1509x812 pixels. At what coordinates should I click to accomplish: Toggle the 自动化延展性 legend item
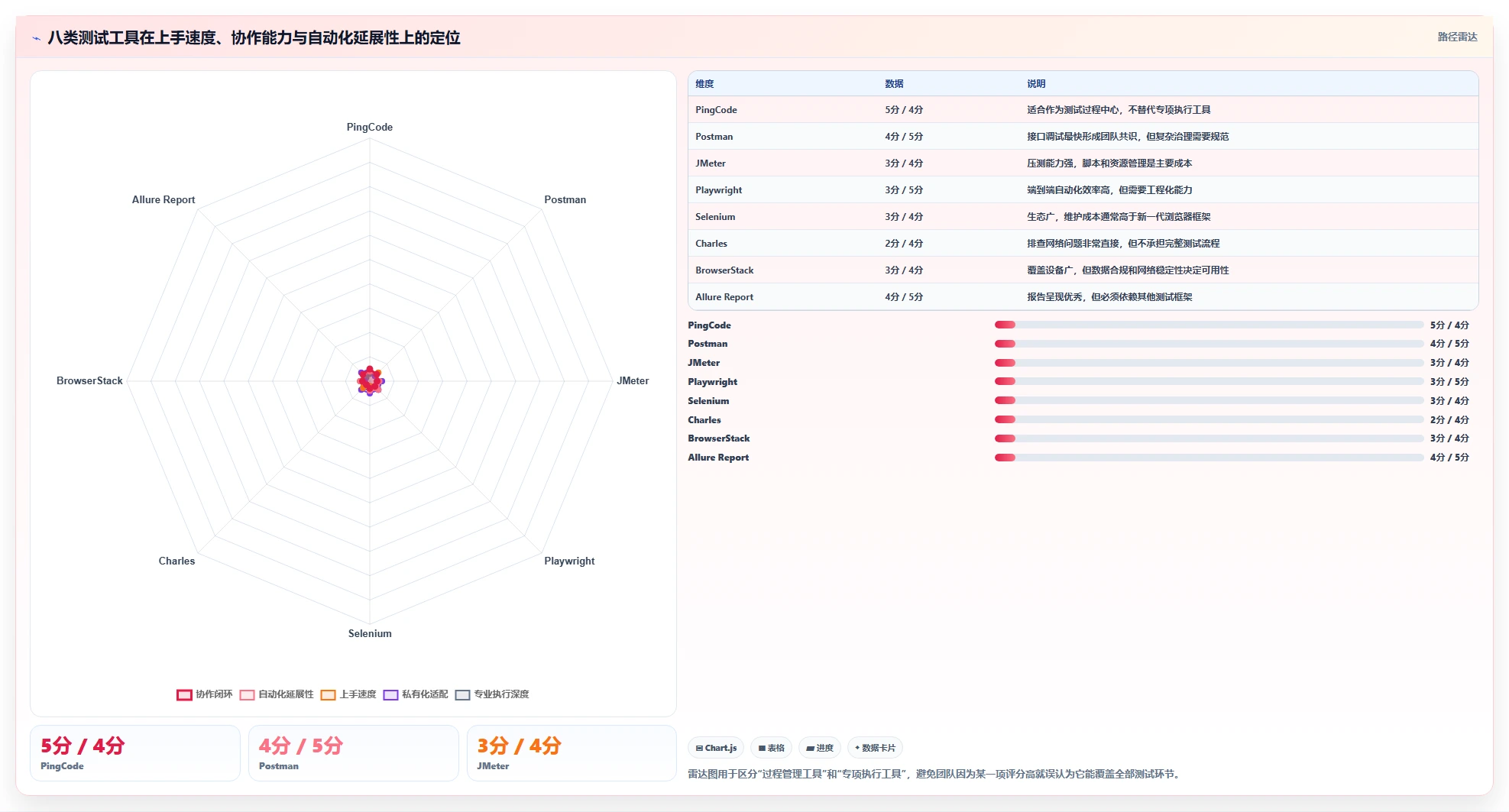pyautogui.click(x=277, y=694)
